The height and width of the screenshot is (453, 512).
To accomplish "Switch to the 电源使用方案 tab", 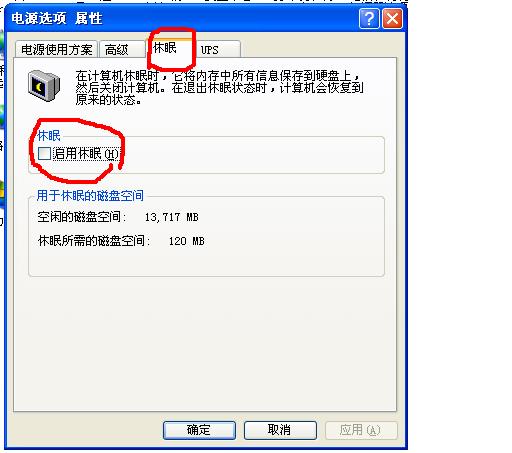I will coord(56,50).
